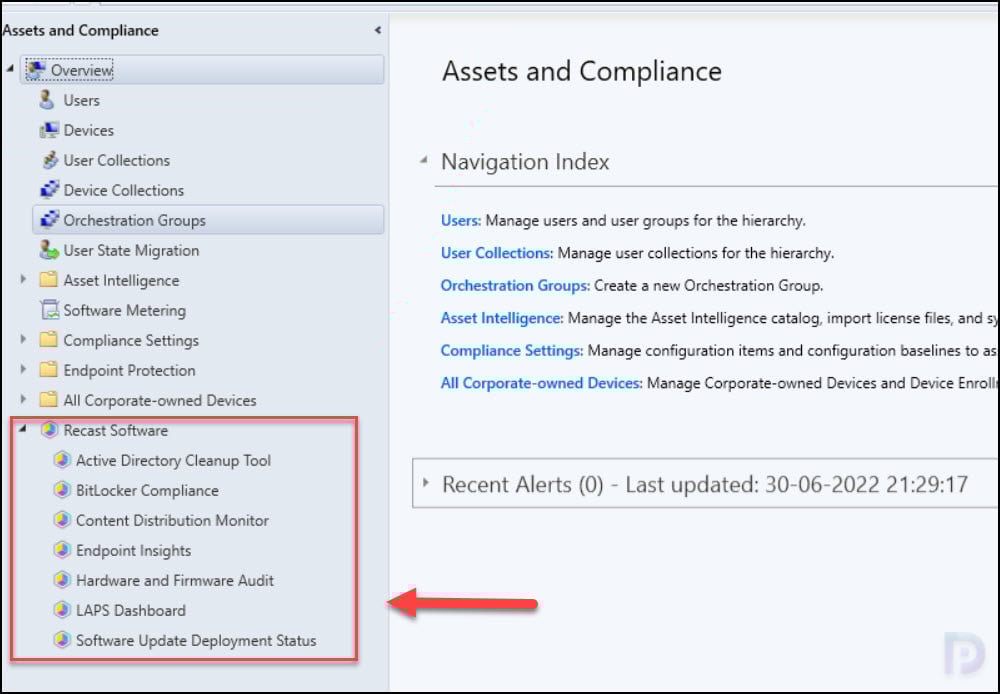The image size is (1000, 694).
Task: Click the BitLocker Compliance icon
Action: (62, 490)
